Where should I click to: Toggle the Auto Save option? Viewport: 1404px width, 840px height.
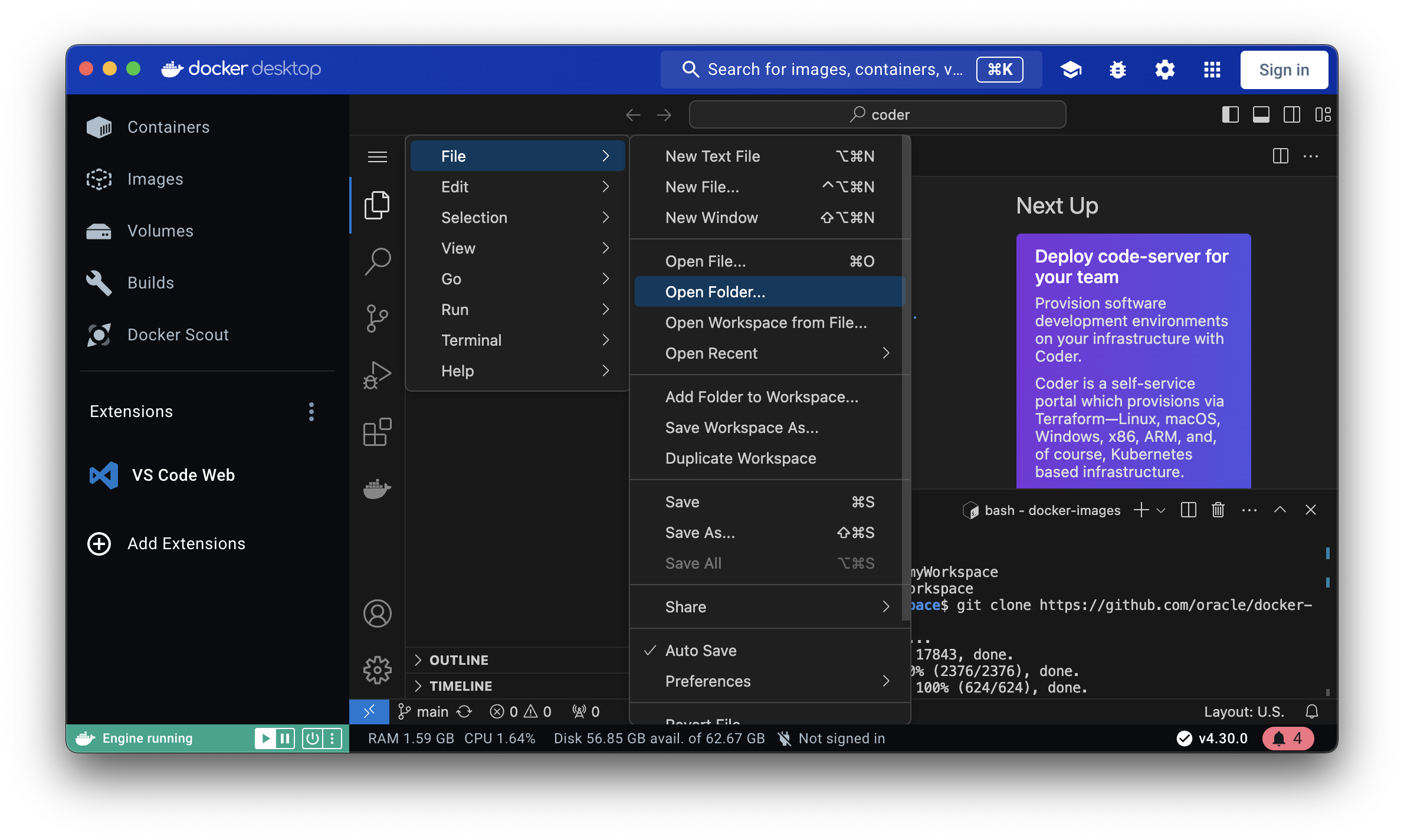point(701,650)
